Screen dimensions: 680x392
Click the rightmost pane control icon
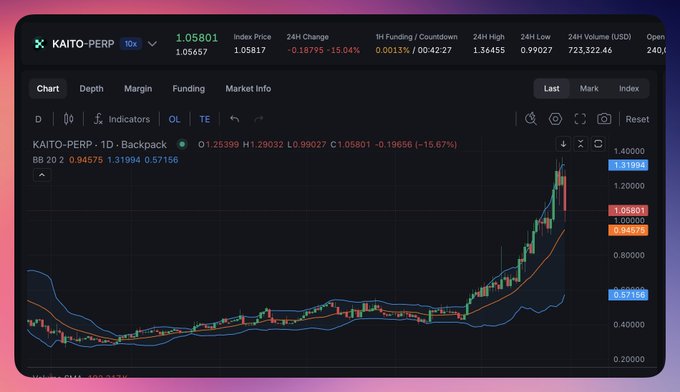click(x=598, y=144)
